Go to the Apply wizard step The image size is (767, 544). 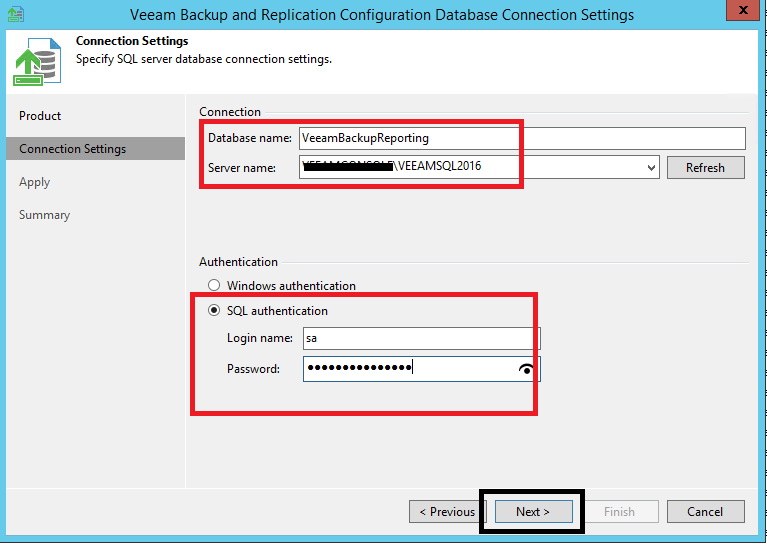35,182
